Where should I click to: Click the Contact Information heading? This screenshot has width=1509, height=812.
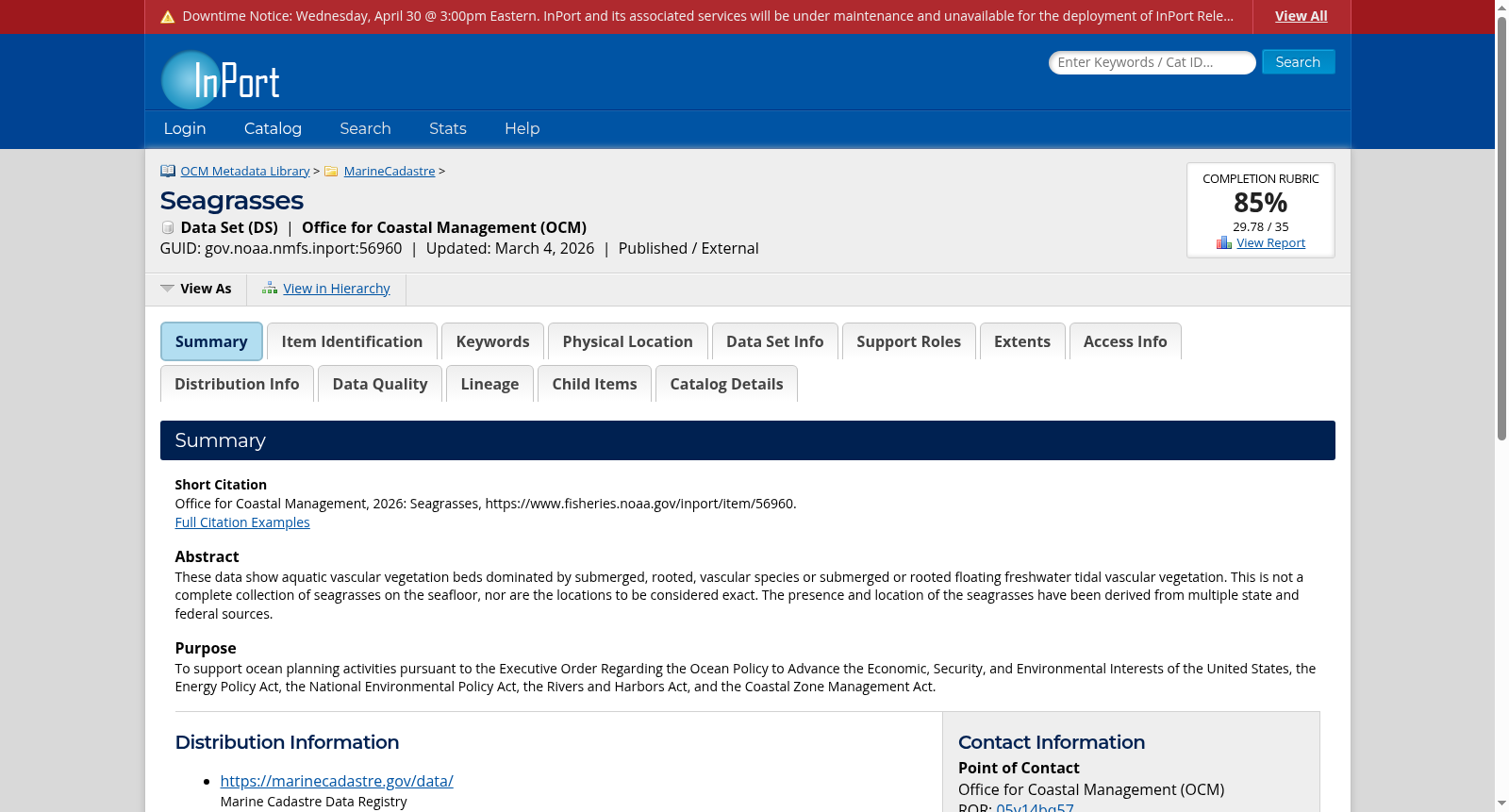[1052, 742]
